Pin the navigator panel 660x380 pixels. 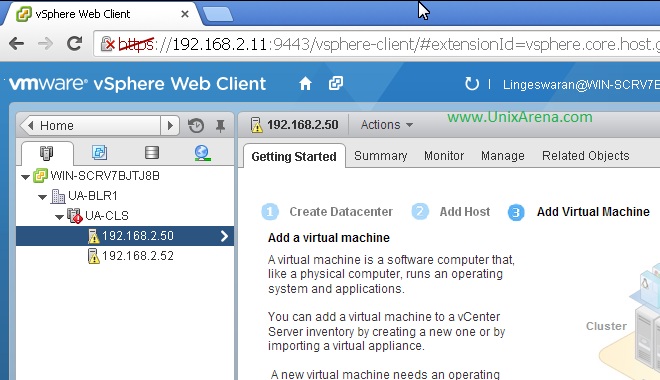click(x=220, y=125)
